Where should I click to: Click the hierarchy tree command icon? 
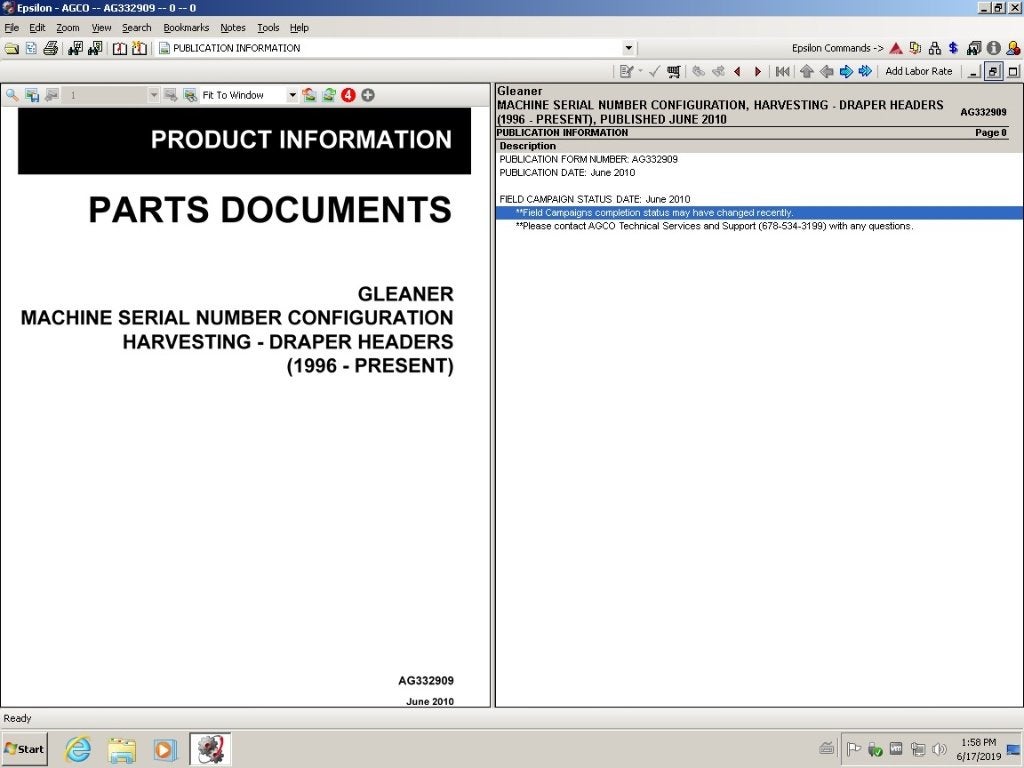935,48
